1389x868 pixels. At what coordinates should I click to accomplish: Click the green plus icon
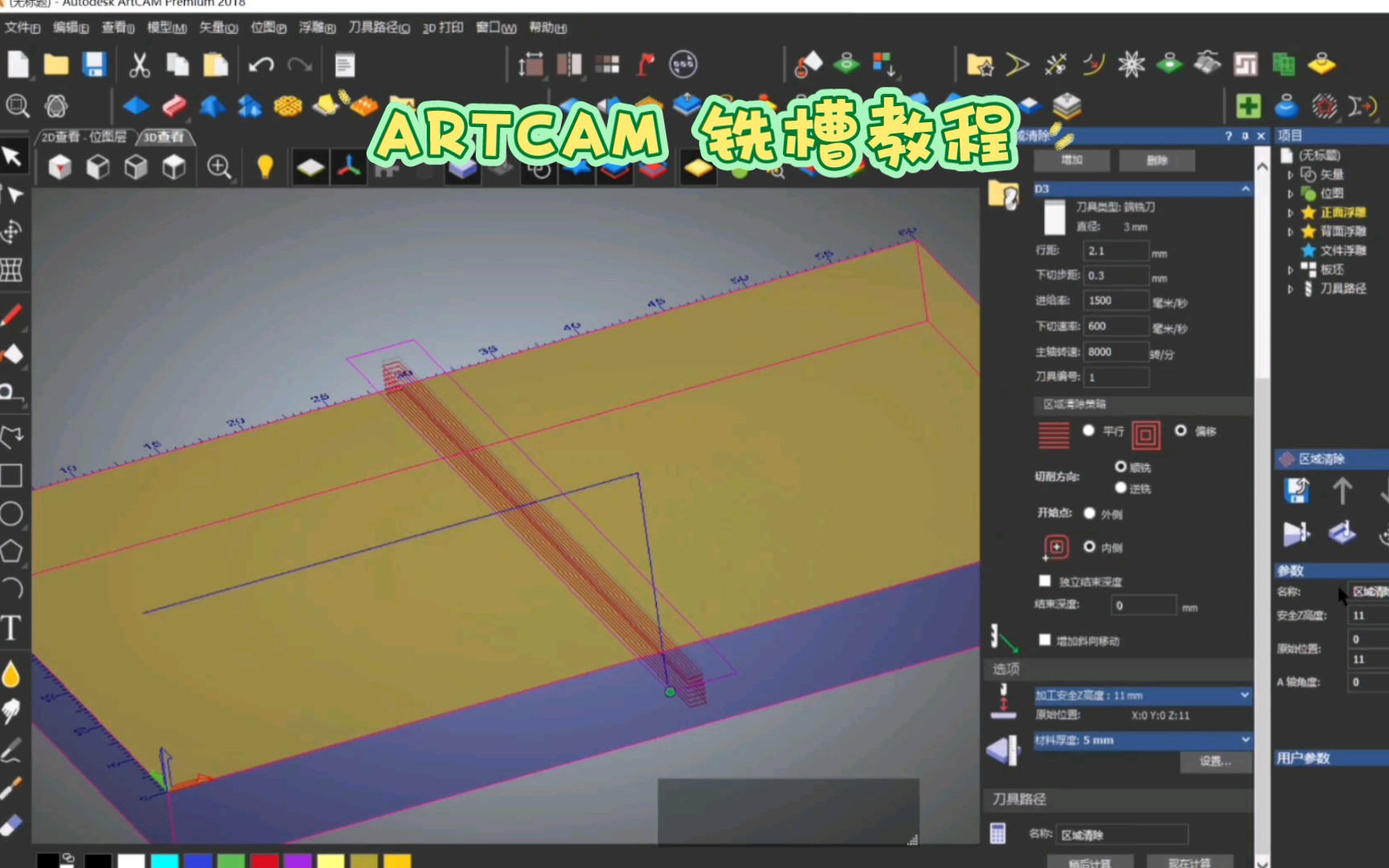(1248, 105)
